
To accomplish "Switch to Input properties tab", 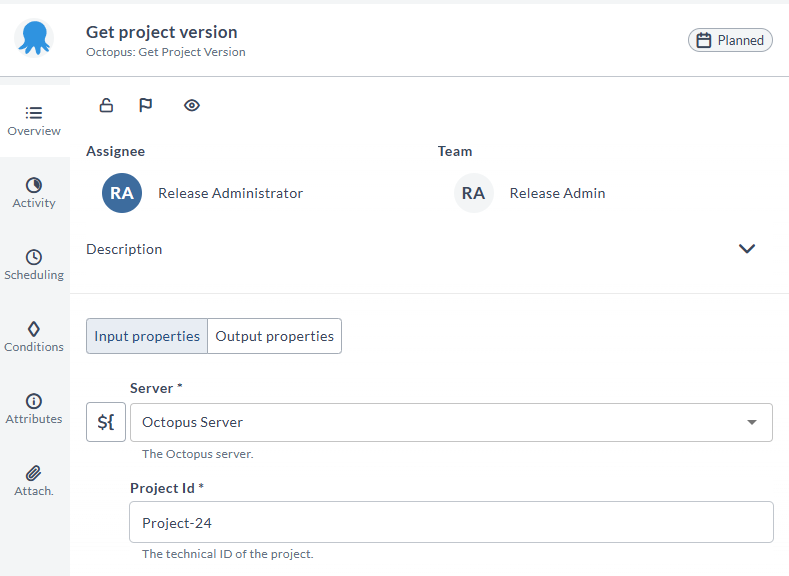I will tap(147, 336).
